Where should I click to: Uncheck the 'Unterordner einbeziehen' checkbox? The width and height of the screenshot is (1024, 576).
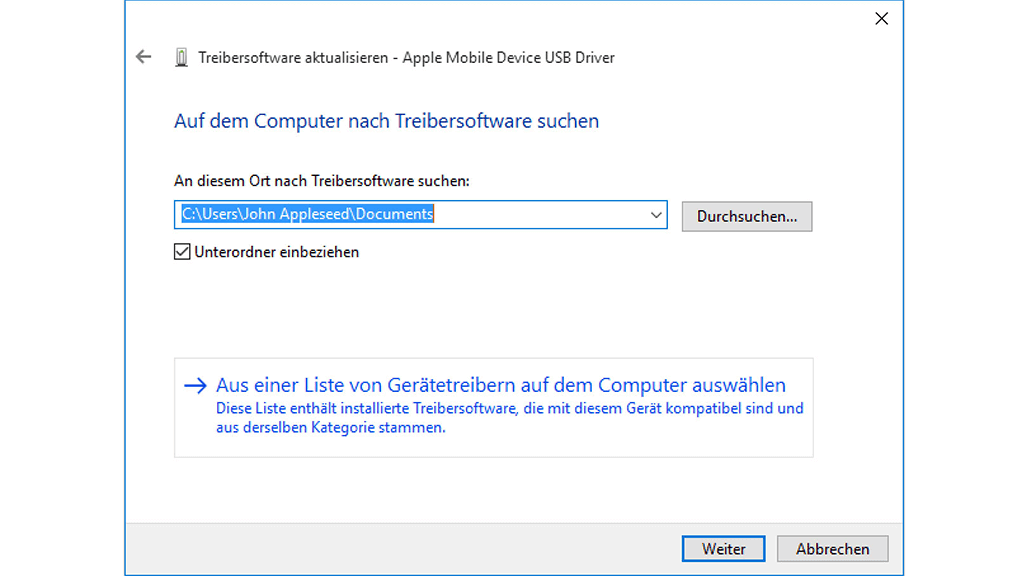(182, 252)
